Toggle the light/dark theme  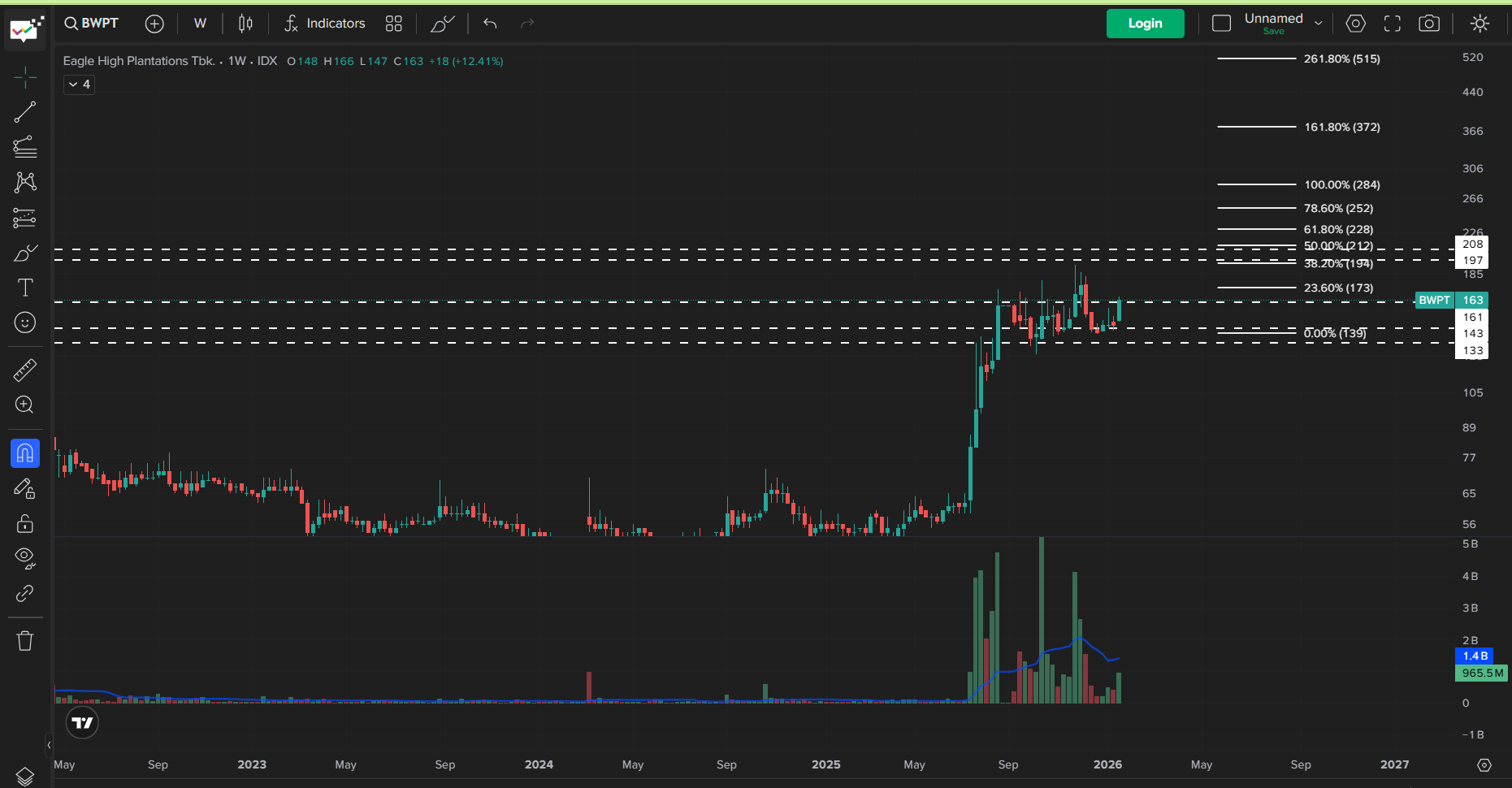click(x=1480, y=24)
